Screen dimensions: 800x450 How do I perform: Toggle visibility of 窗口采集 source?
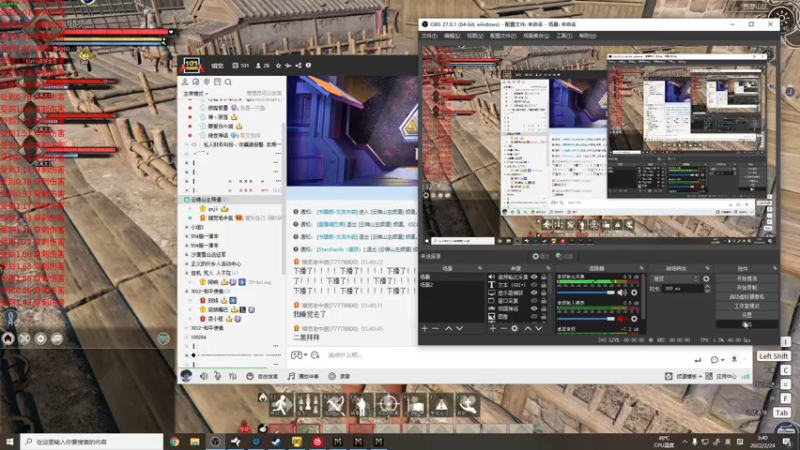(534, 301)
